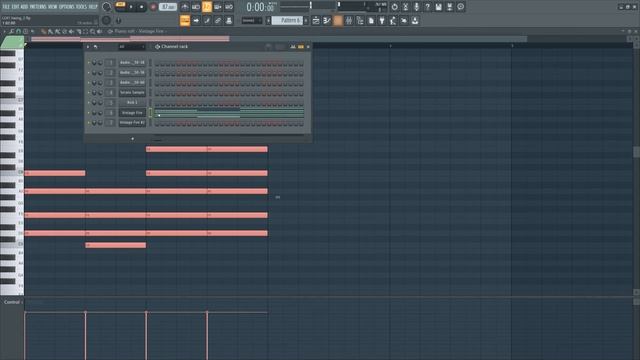Open the Playlist view icon
Image resolution: width=640 pixels, height=360 pixels.
tap(316, 20)
